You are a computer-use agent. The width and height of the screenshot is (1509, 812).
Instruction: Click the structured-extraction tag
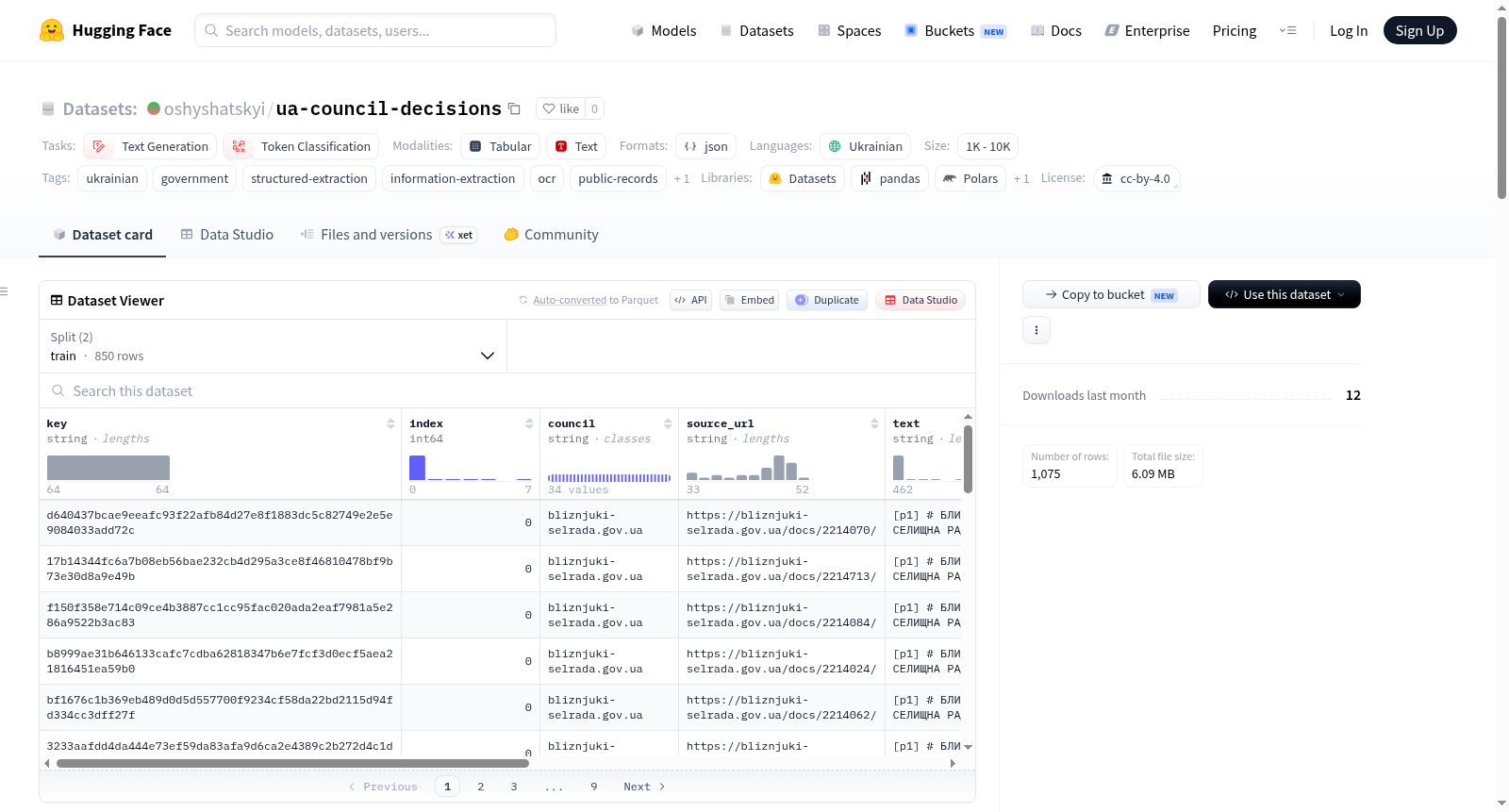309,178
